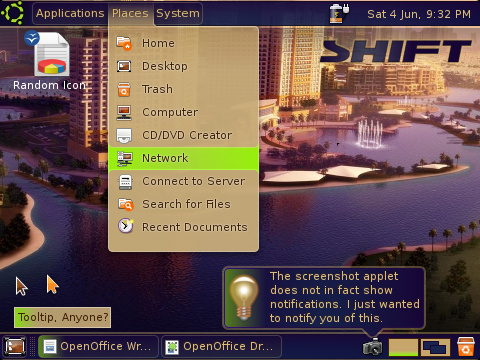The height and width of the screenshot is (360, 480).
Task: Click the Desktop entry's icon
Action: coord(124,66)
